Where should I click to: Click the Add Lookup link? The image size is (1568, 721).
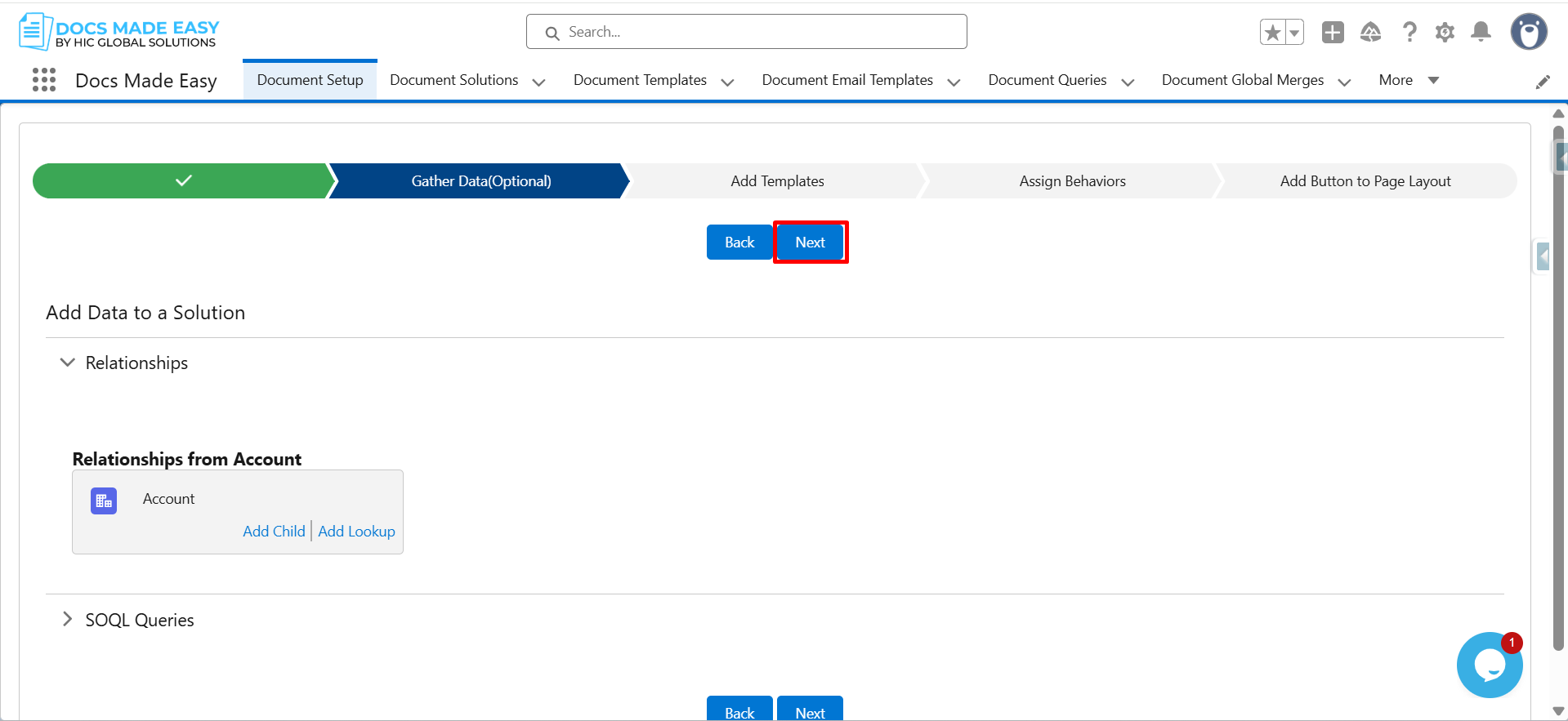click(356, 532)
